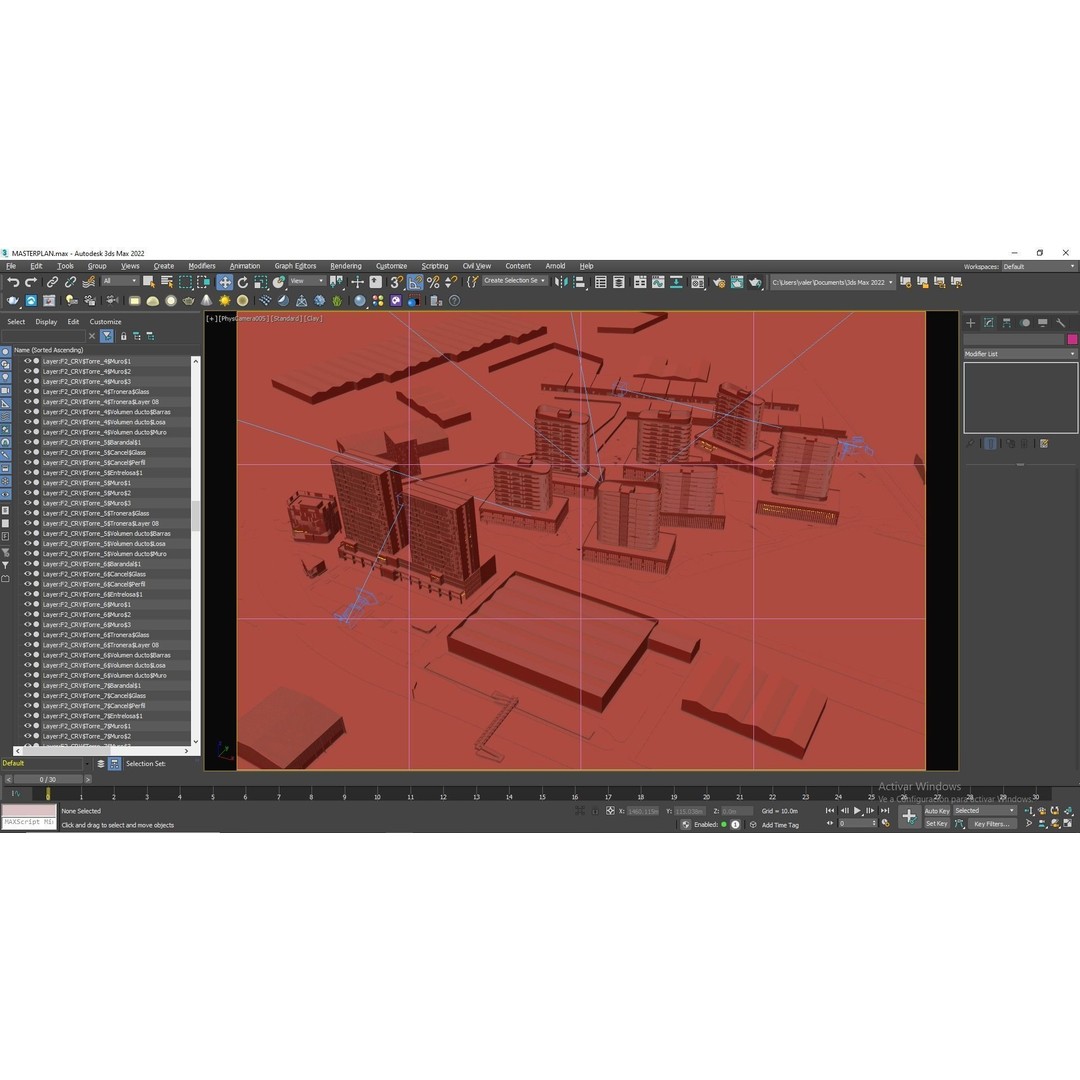The image size is (1080, 1080).
Task: Click the Undo arrow icon
Action: [x=13, y=282]
